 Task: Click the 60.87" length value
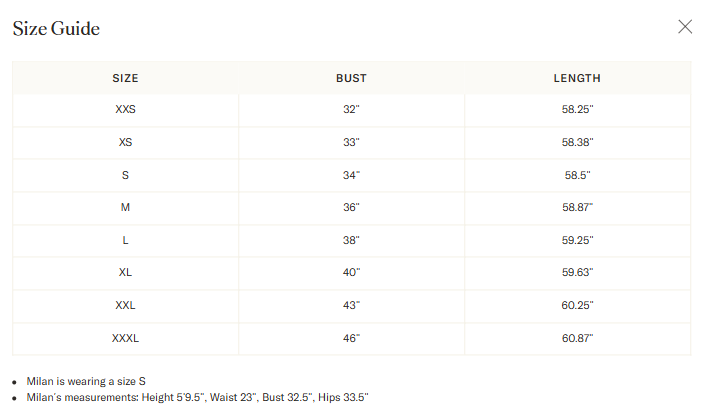[577, 338]
